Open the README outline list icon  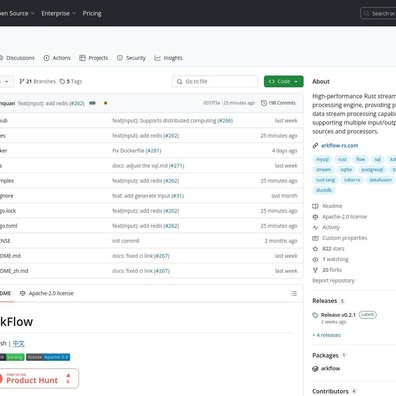pos(294,293)
